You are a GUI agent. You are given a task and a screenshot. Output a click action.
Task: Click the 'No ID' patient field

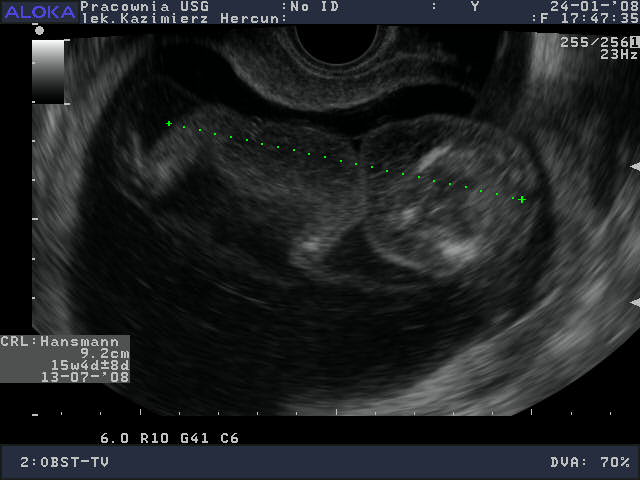314,7
